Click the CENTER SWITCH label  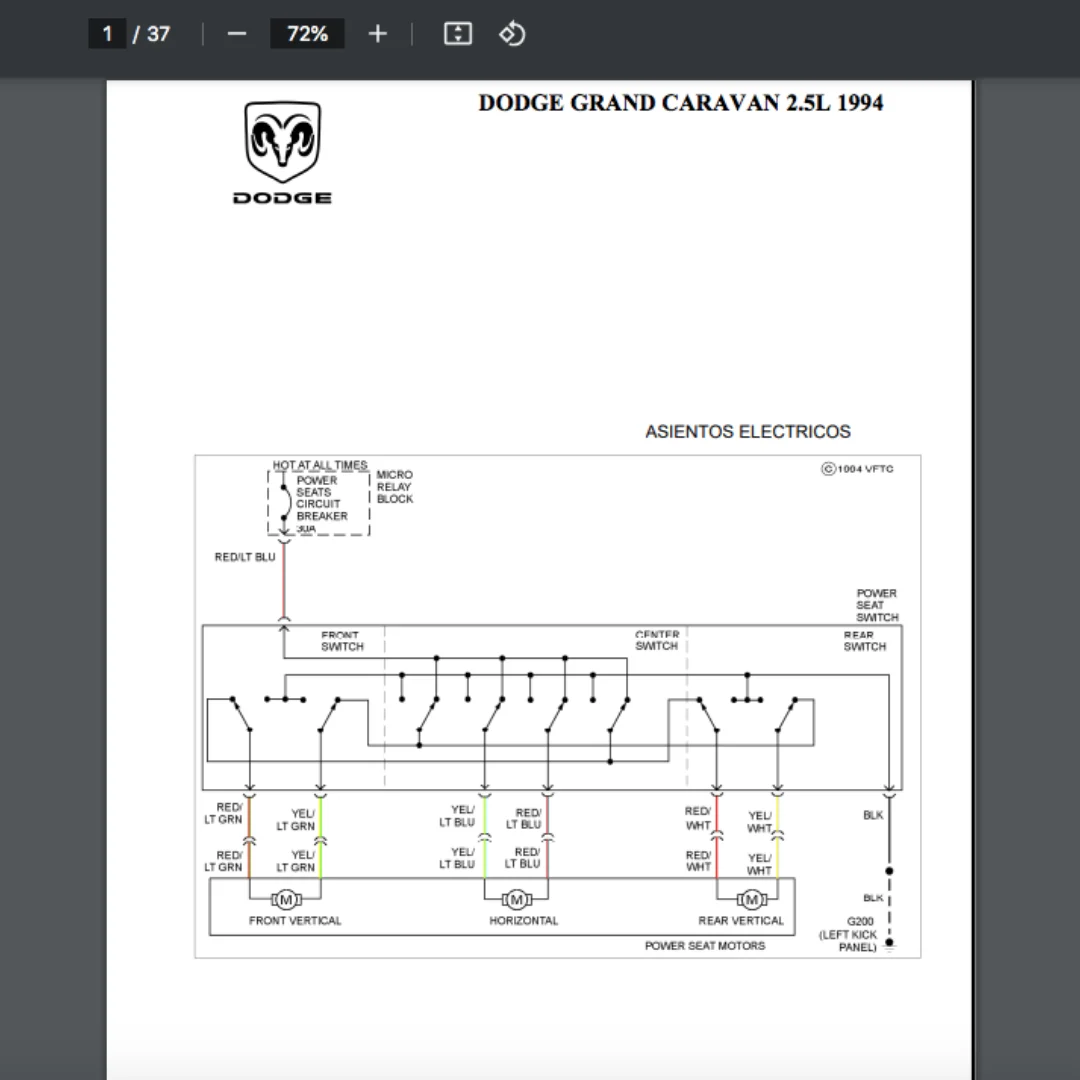tap(656, 641)
